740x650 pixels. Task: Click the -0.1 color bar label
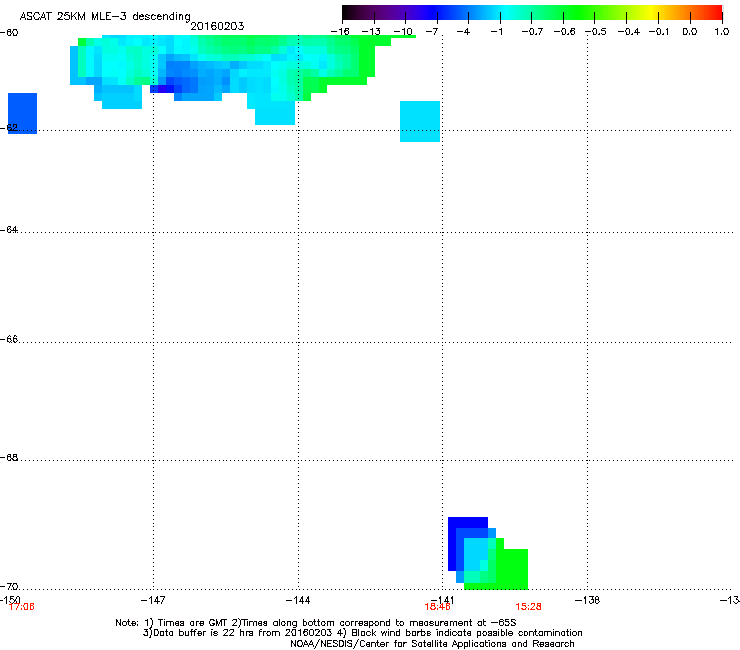[x=659, y=32]
